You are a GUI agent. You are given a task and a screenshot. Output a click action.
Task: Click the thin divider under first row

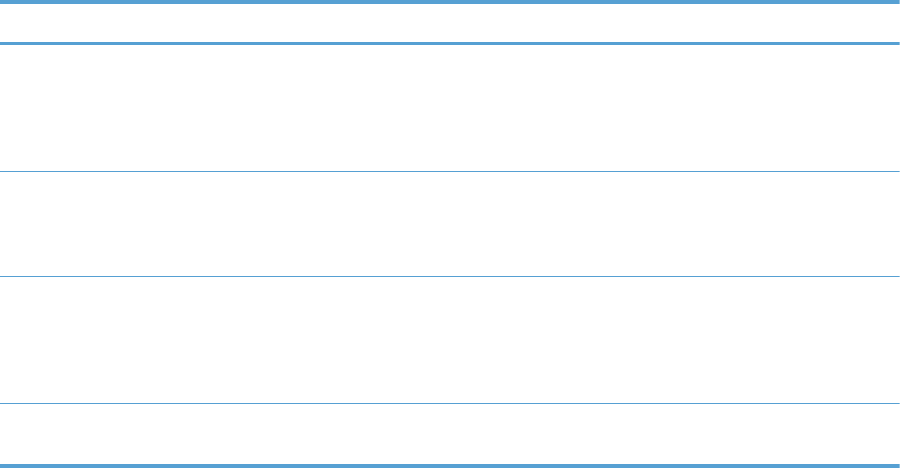450,171
